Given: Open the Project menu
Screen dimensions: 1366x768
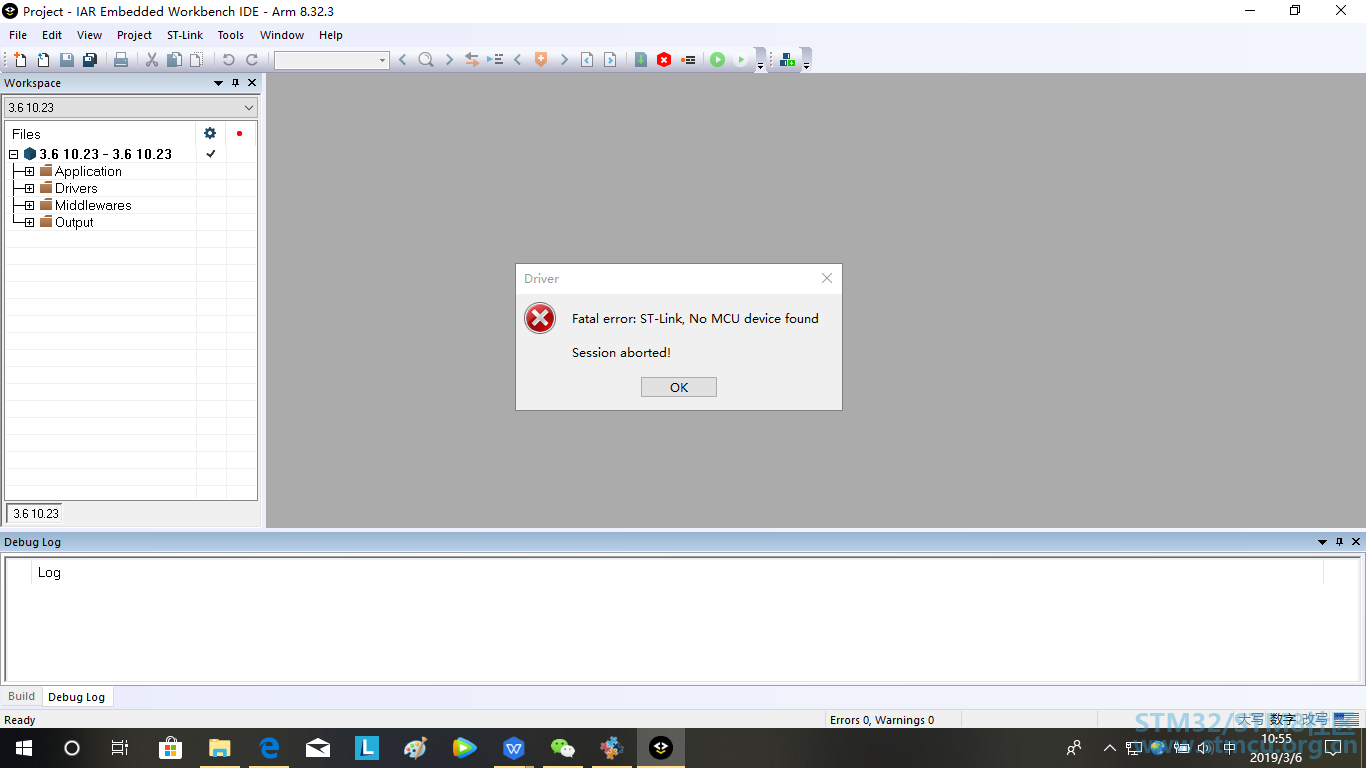Looking at the screenshot, I should click(x=135, y=35).
